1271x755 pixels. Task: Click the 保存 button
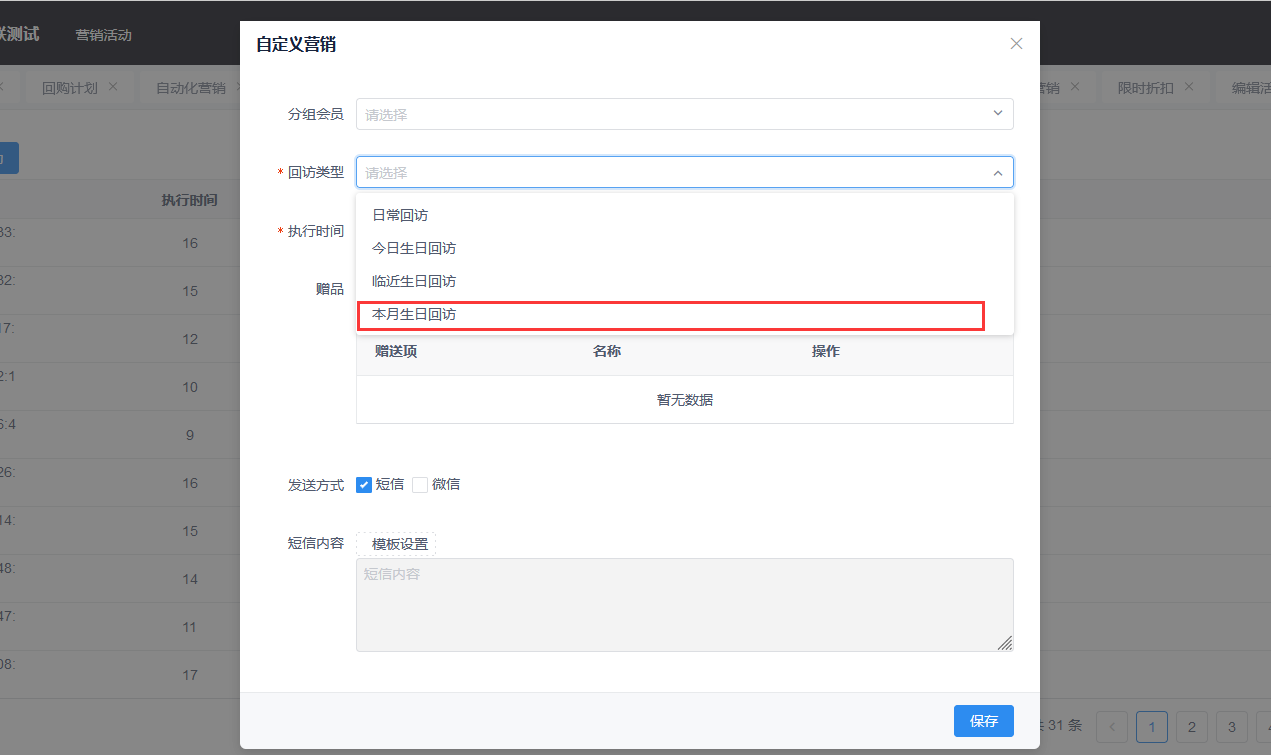coord(984,721)
